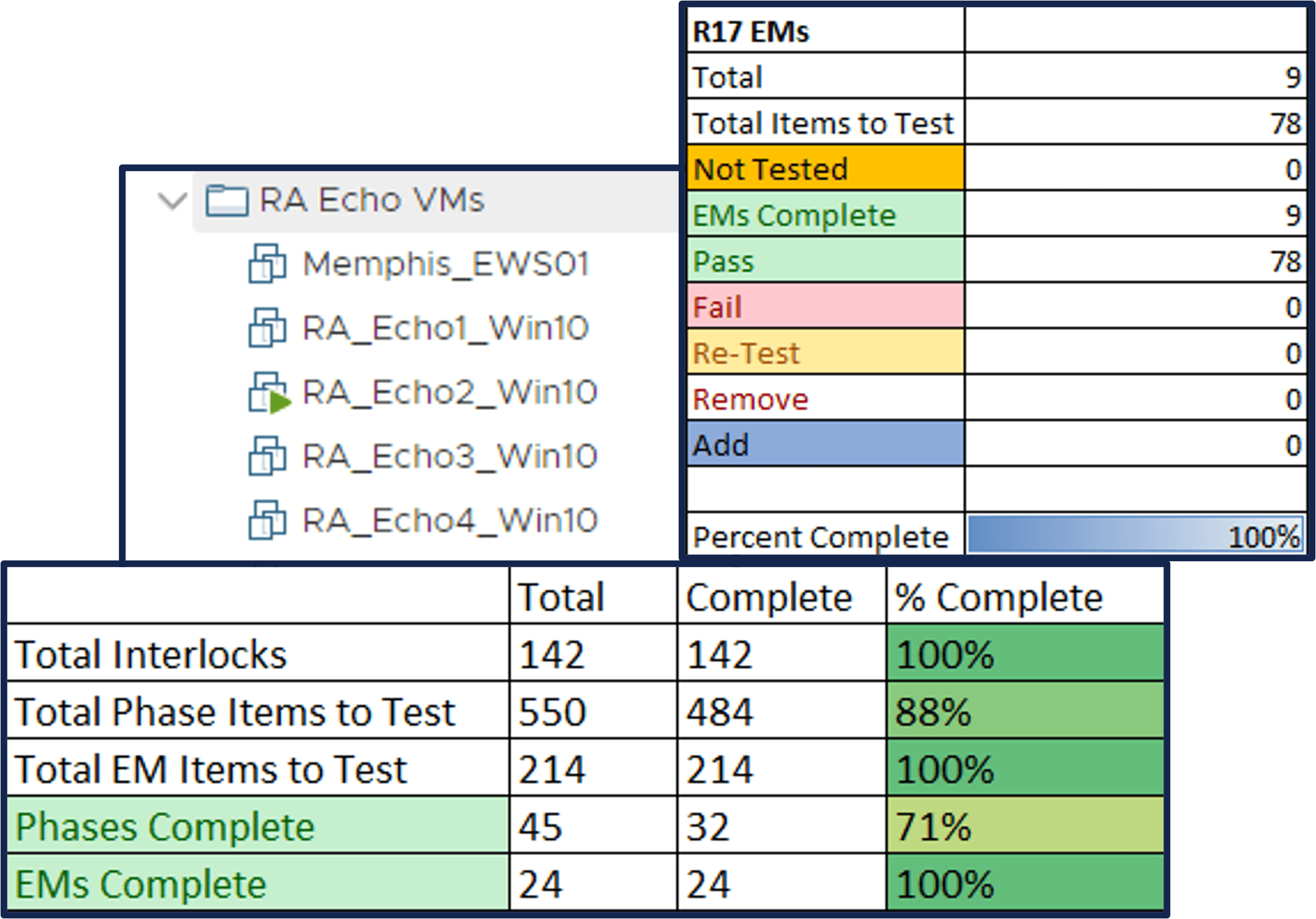Click the Percent Complete progress bar
1316x919 pixels.
(x=1135, y=534)
